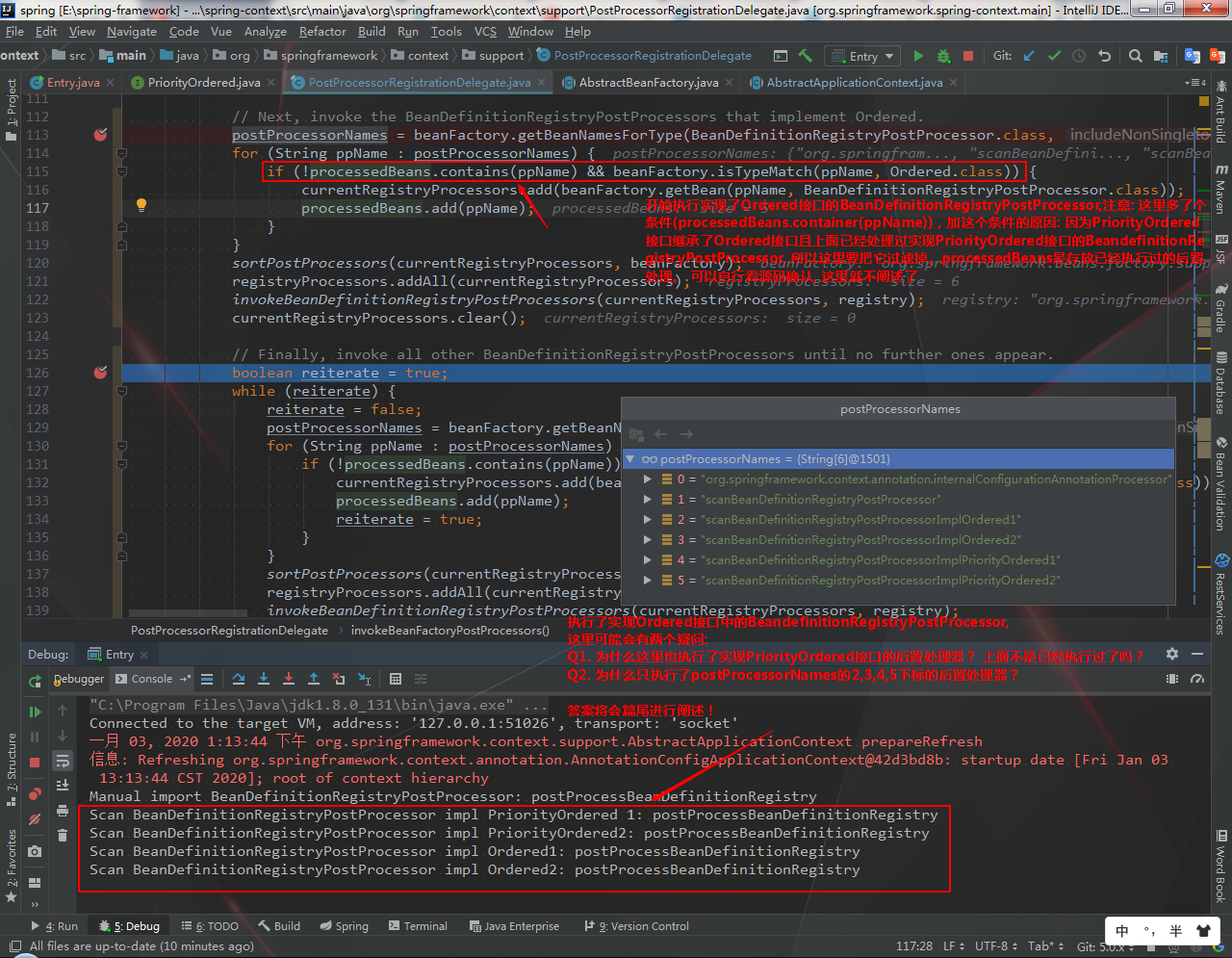Click the Build Project hammer icon
The width and height of the screenshot is (1232, 958).
806,56
